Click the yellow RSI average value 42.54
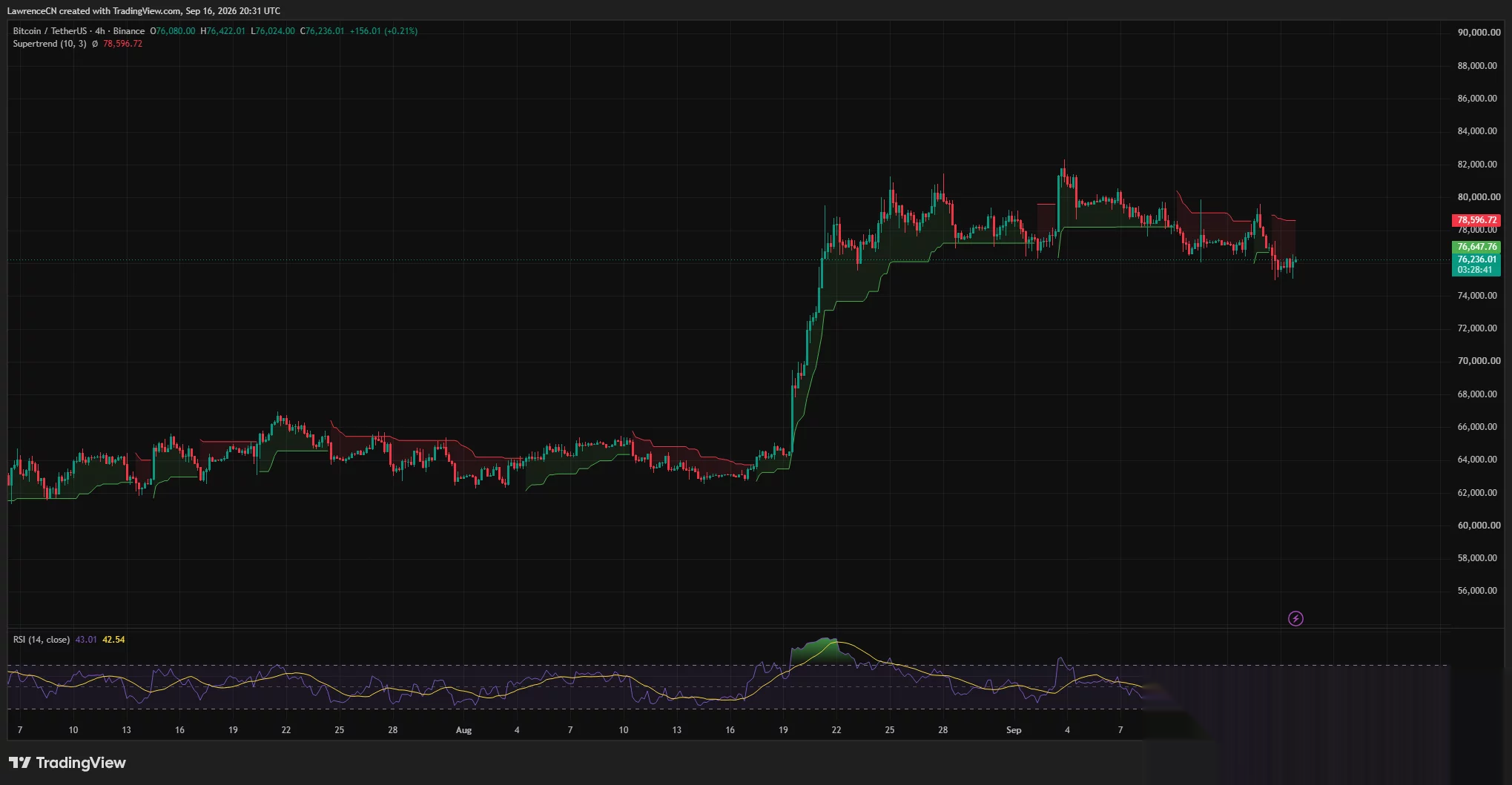This screenshot has width=1512, height=785. pos(113,640)
